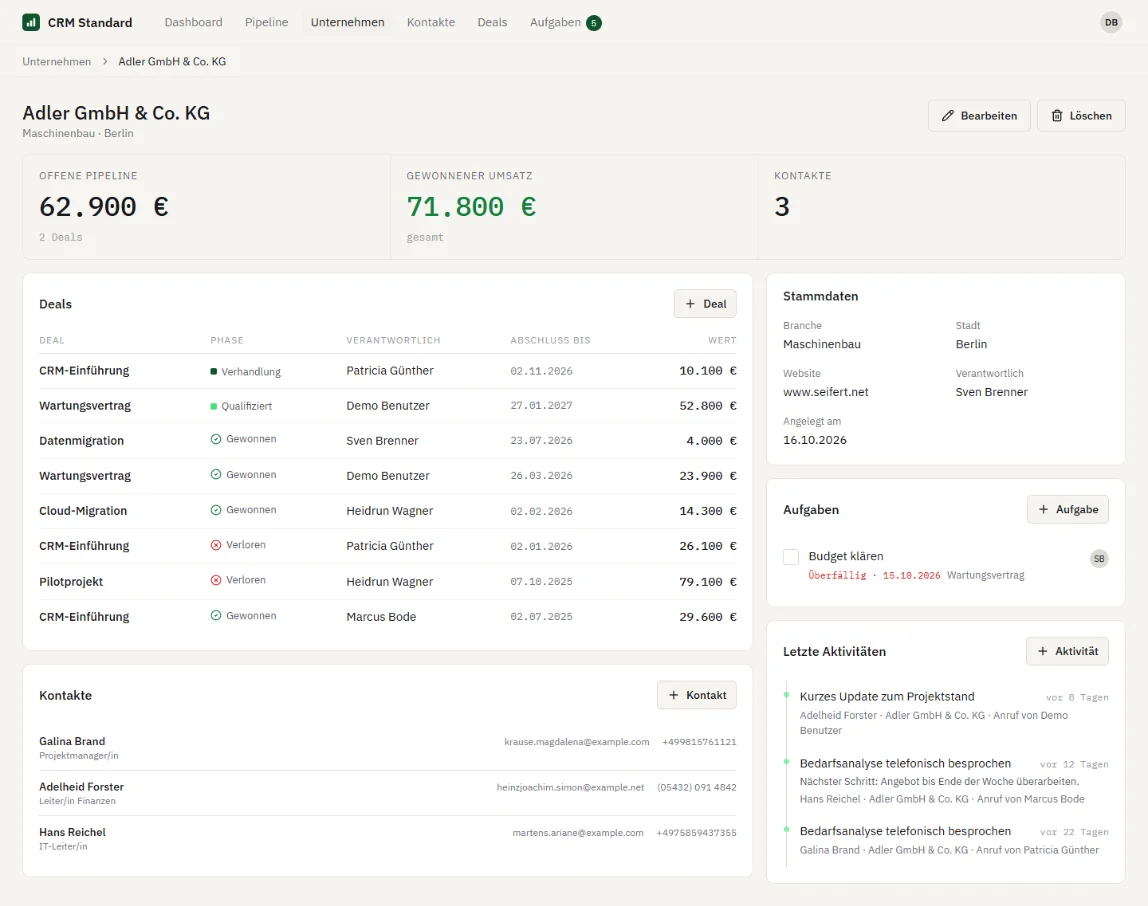Image resolution: width=1148 pixels, height=906 pixels.
Task: Click phone number (05432) 091 4842
Action: [696, 787]
